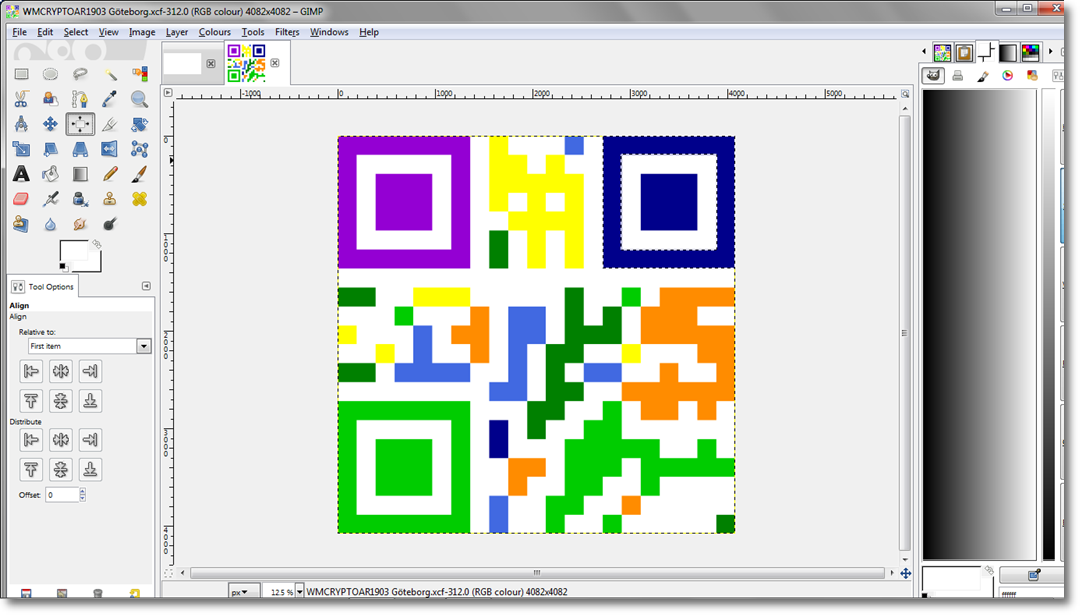Open the Layer menu
This screenshot has height=615, width=1080.
176,32
